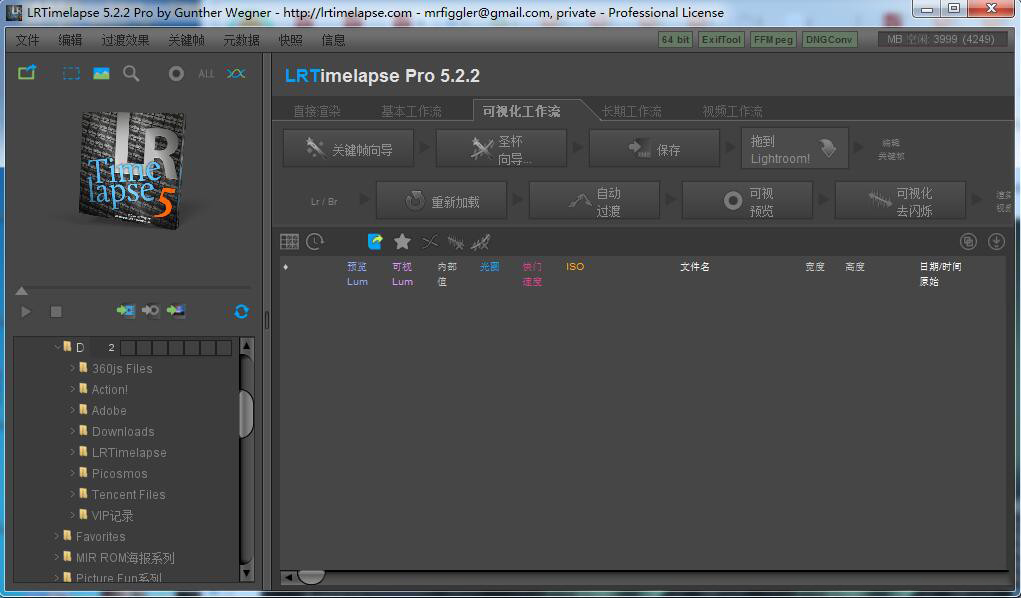The width and height of the screenshot is (1021, 598).
Task: Switch to the 基本工作流 tab
Action: point(412,111)
